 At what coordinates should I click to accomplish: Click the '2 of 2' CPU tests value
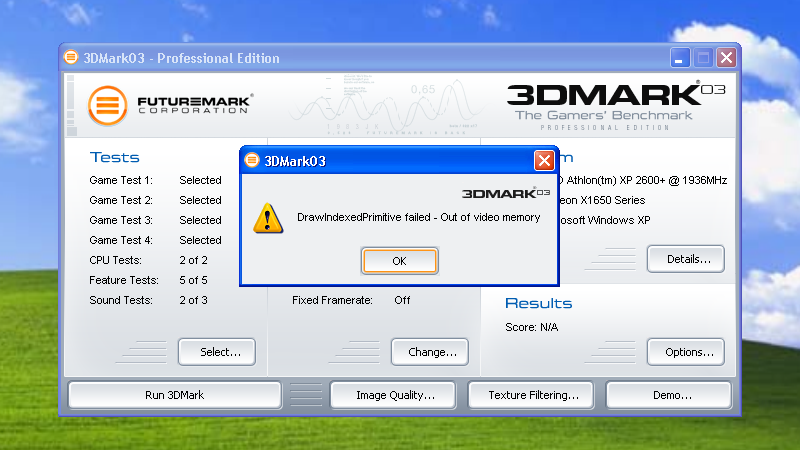[193, 260]
